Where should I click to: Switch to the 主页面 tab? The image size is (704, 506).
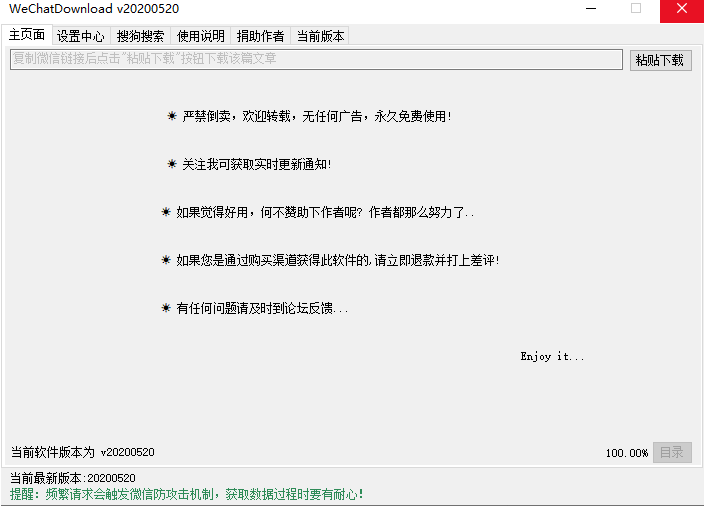(27, 35)
